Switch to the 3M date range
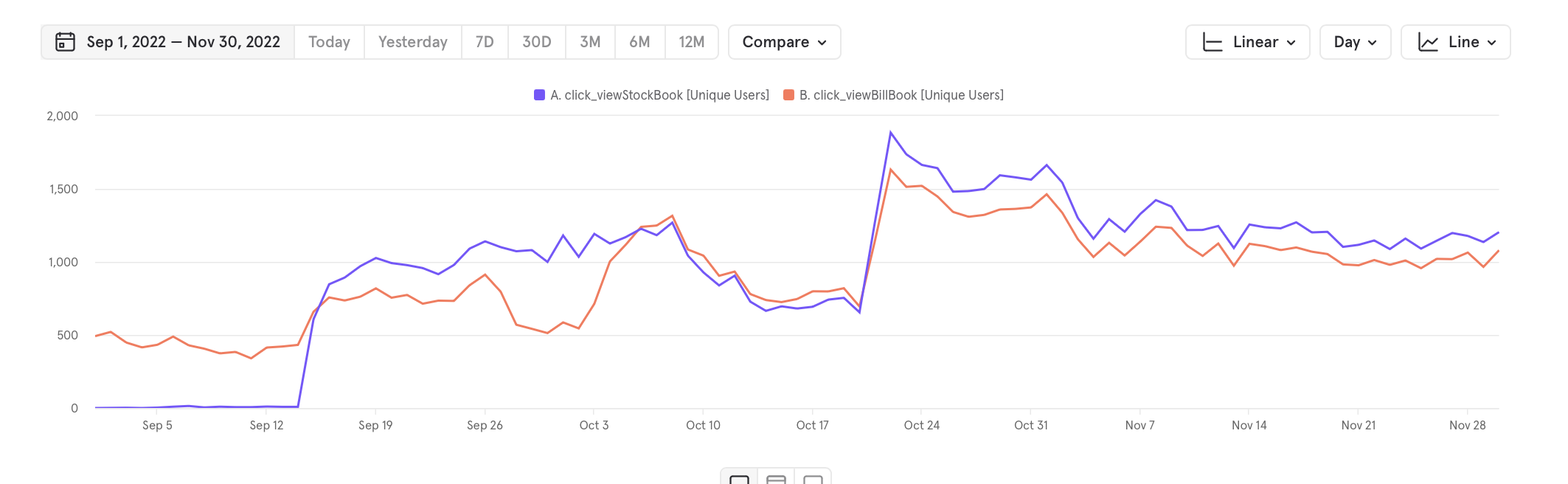This screenshot has height=484, width=1568. pos(590,42)
